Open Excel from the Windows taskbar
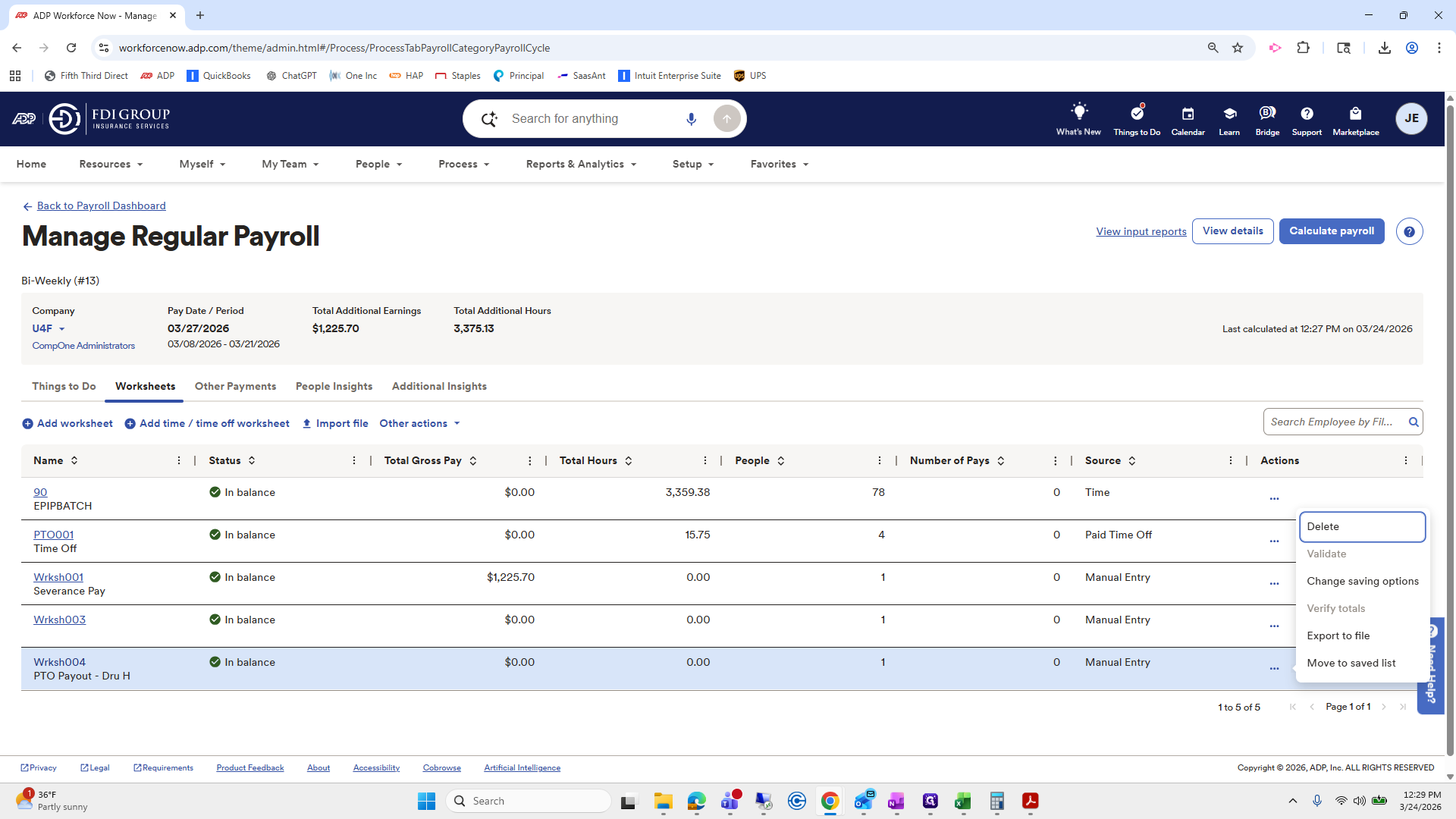Viewport: 1456px width, 819px height. (x=962, y=802)
